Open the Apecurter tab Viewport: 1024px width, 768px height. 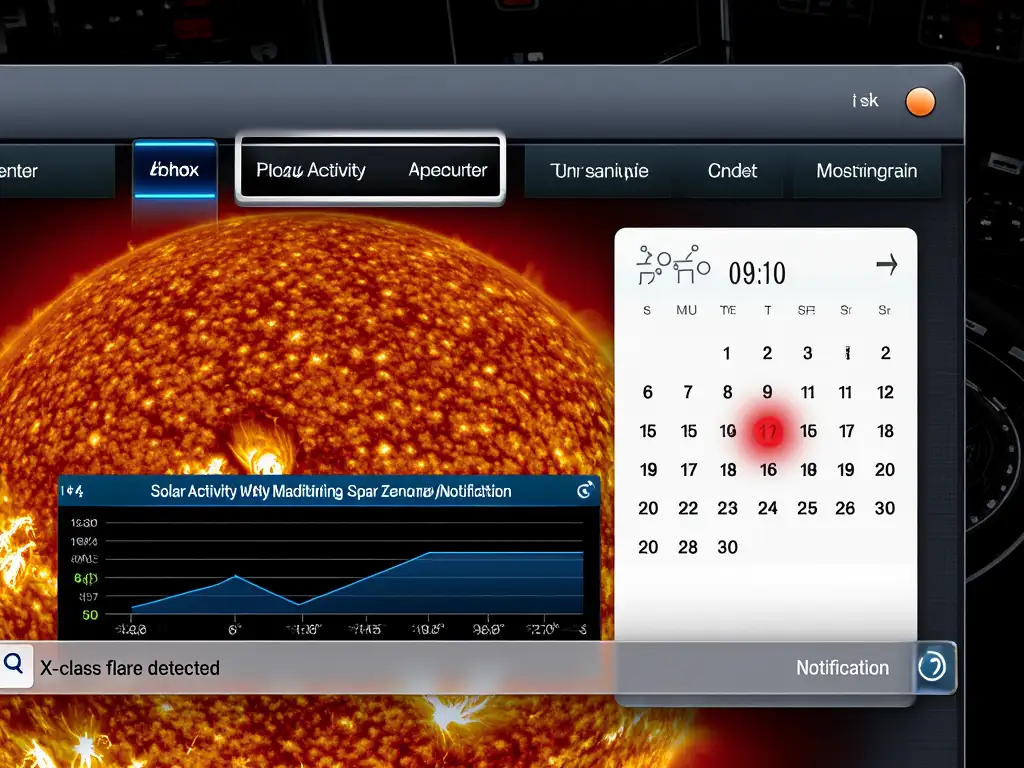[448, 170]
